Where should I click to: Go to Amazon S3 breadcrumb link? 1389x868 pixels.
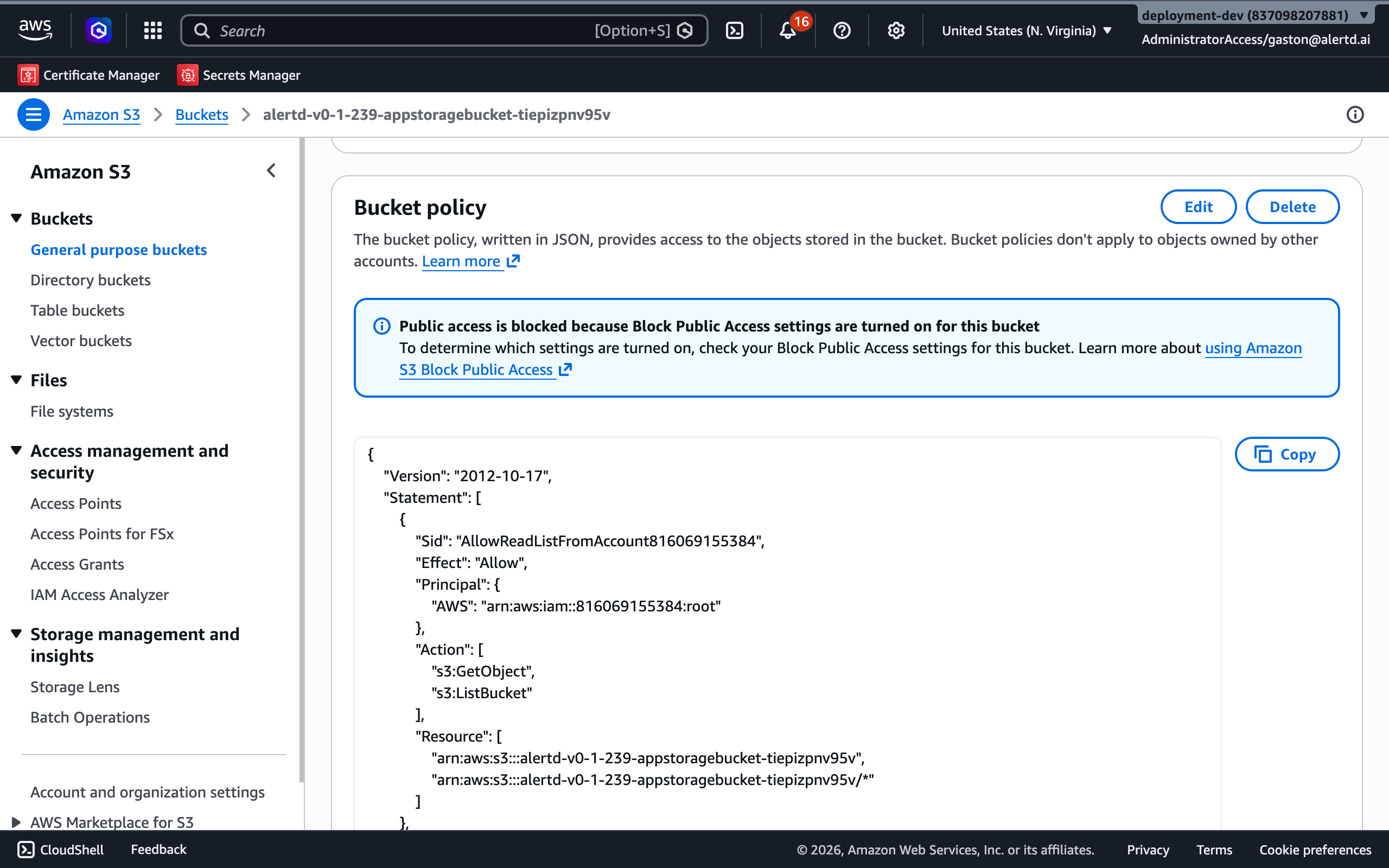click(101, 114)
